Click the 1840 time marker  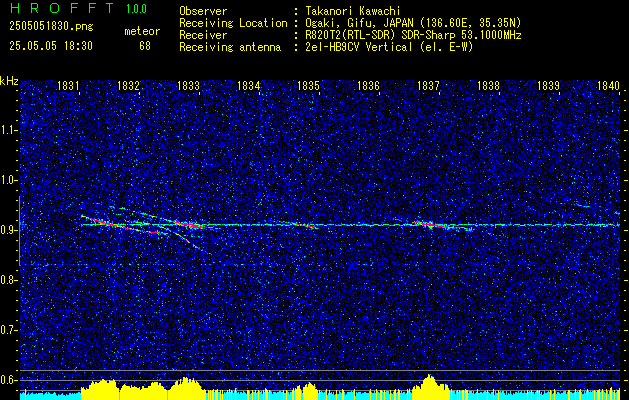click(609, 85)
